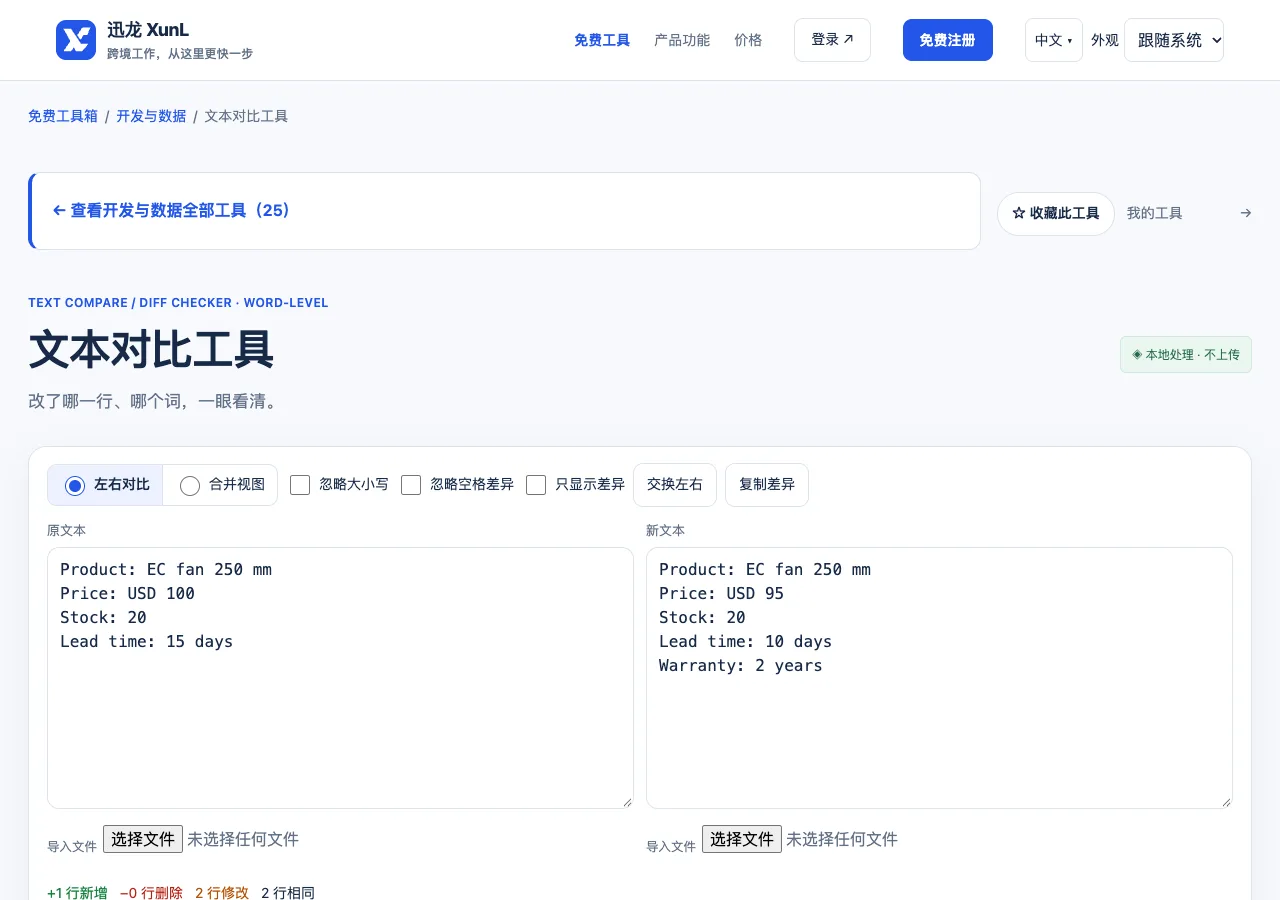Viewport: 1280px width, 900px height.
Task: Click inside the 原文本 text area
Action: [340, 678]
